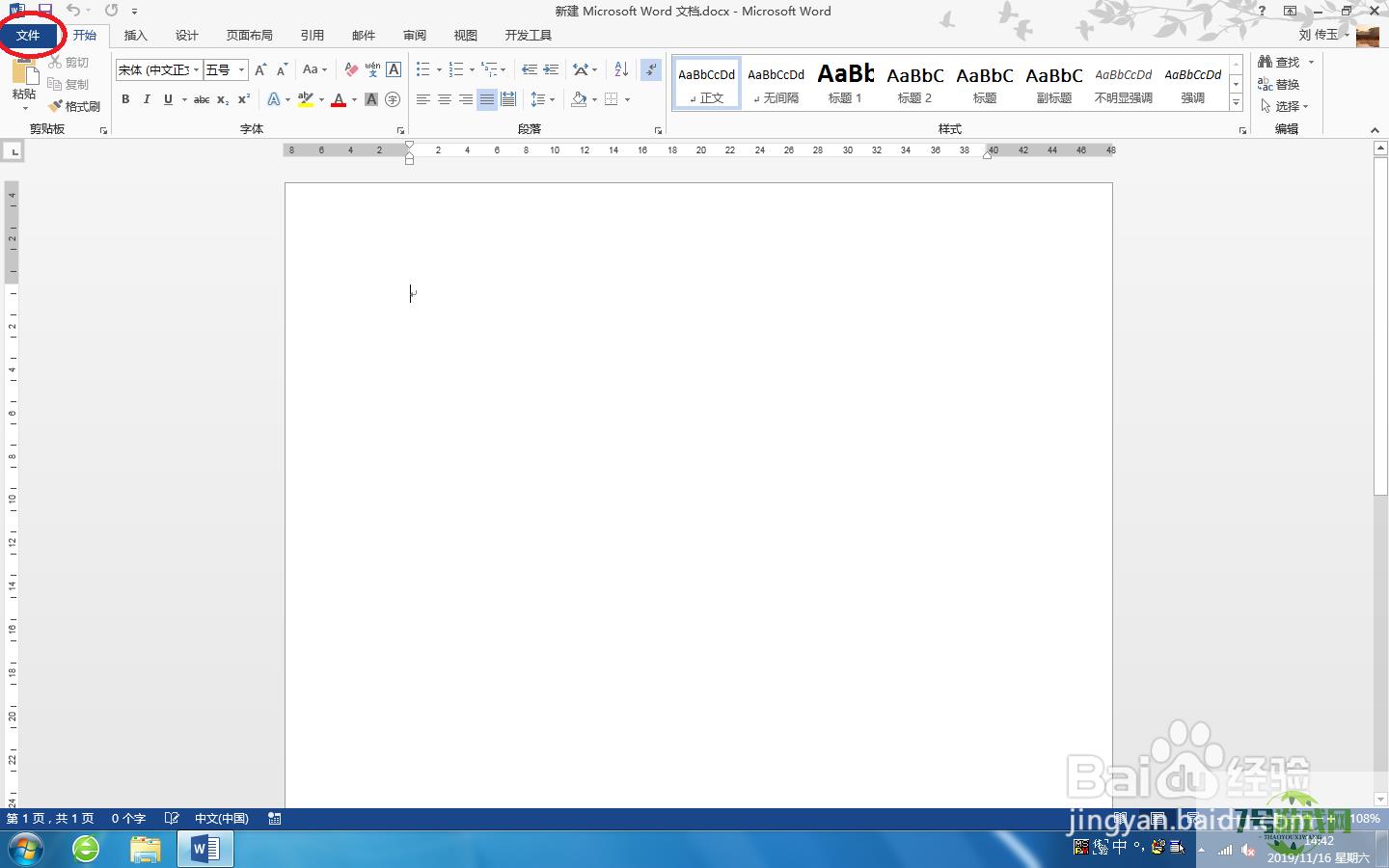
Task: Click the Numbering list icon
Action: click(x=456, y=69)
